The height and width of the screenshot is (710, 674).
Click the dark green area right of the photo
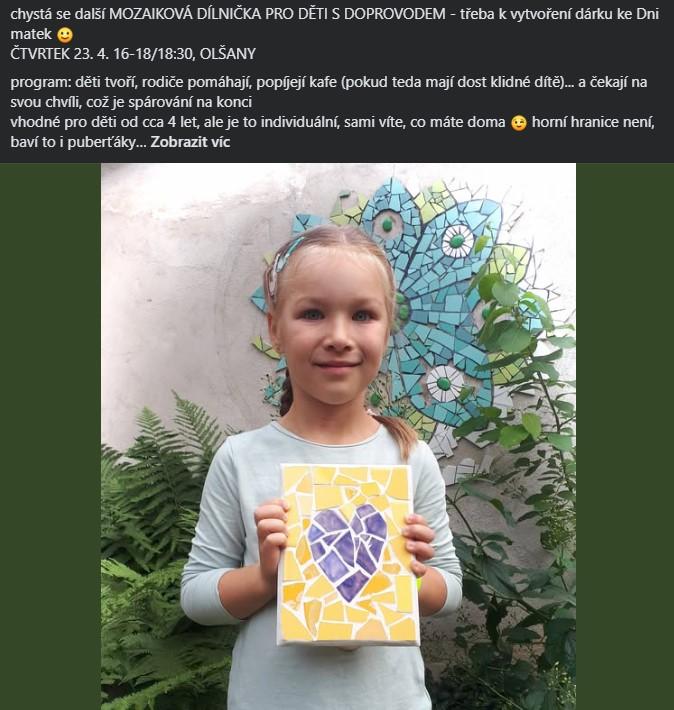coord(625,436)
